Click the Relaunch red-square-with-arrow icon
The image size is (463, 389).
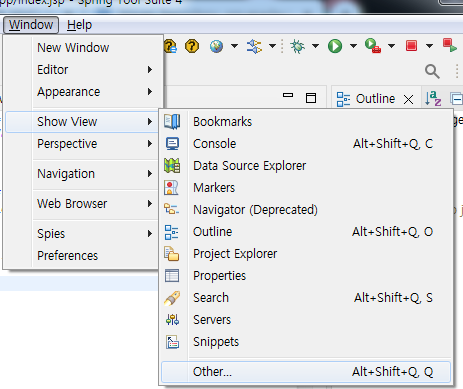point(449,45)
